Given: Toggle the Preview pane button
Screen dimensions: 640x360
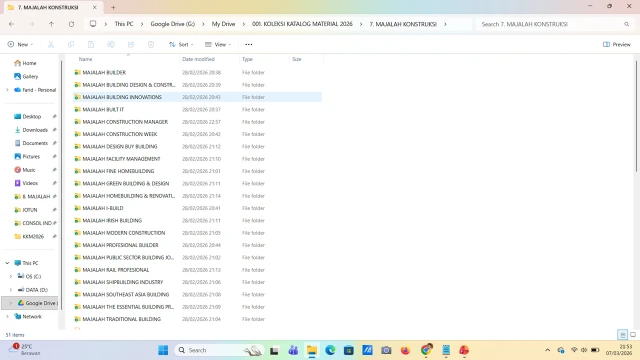Looking at the screenshot, I should [x=617, y=44].
